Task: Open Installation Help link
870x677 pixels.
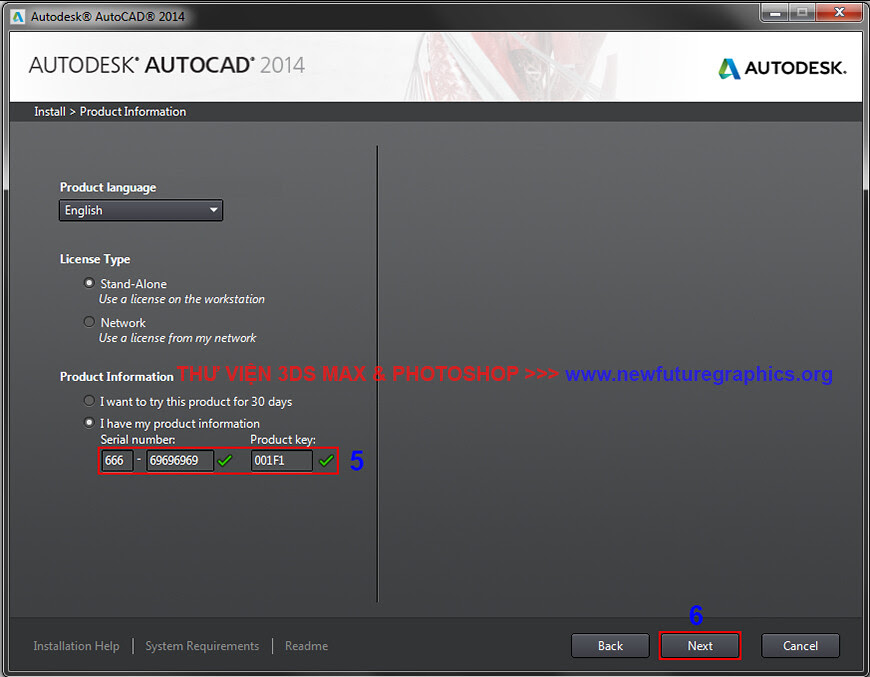Action: (76, 646)
